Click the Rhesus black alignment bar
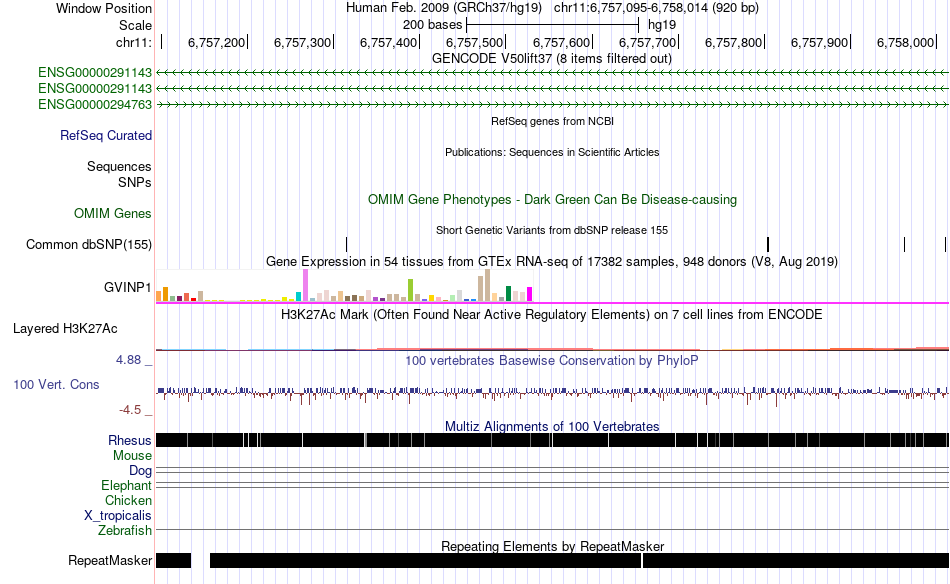 tap(552, 440)
